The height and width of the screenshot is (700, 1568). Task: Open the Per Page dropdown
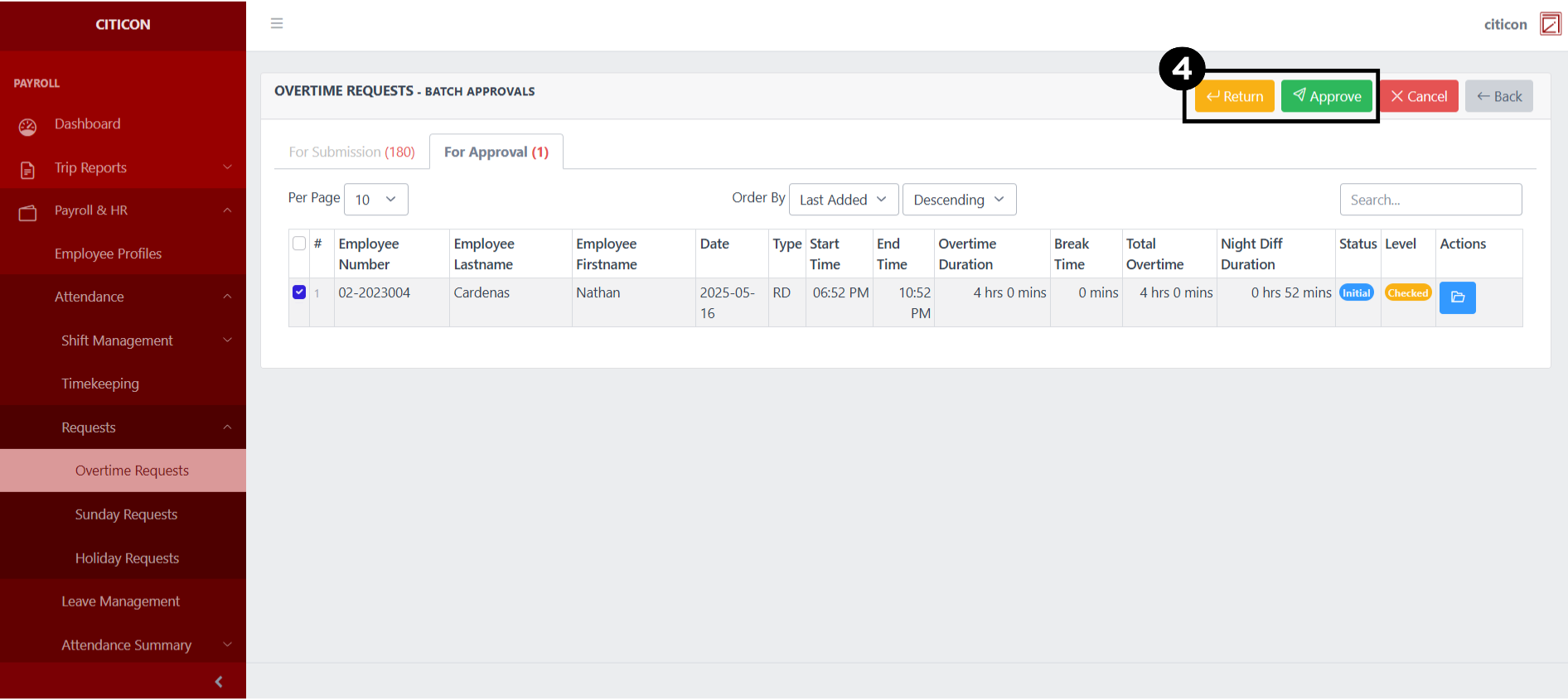(375, 200)
